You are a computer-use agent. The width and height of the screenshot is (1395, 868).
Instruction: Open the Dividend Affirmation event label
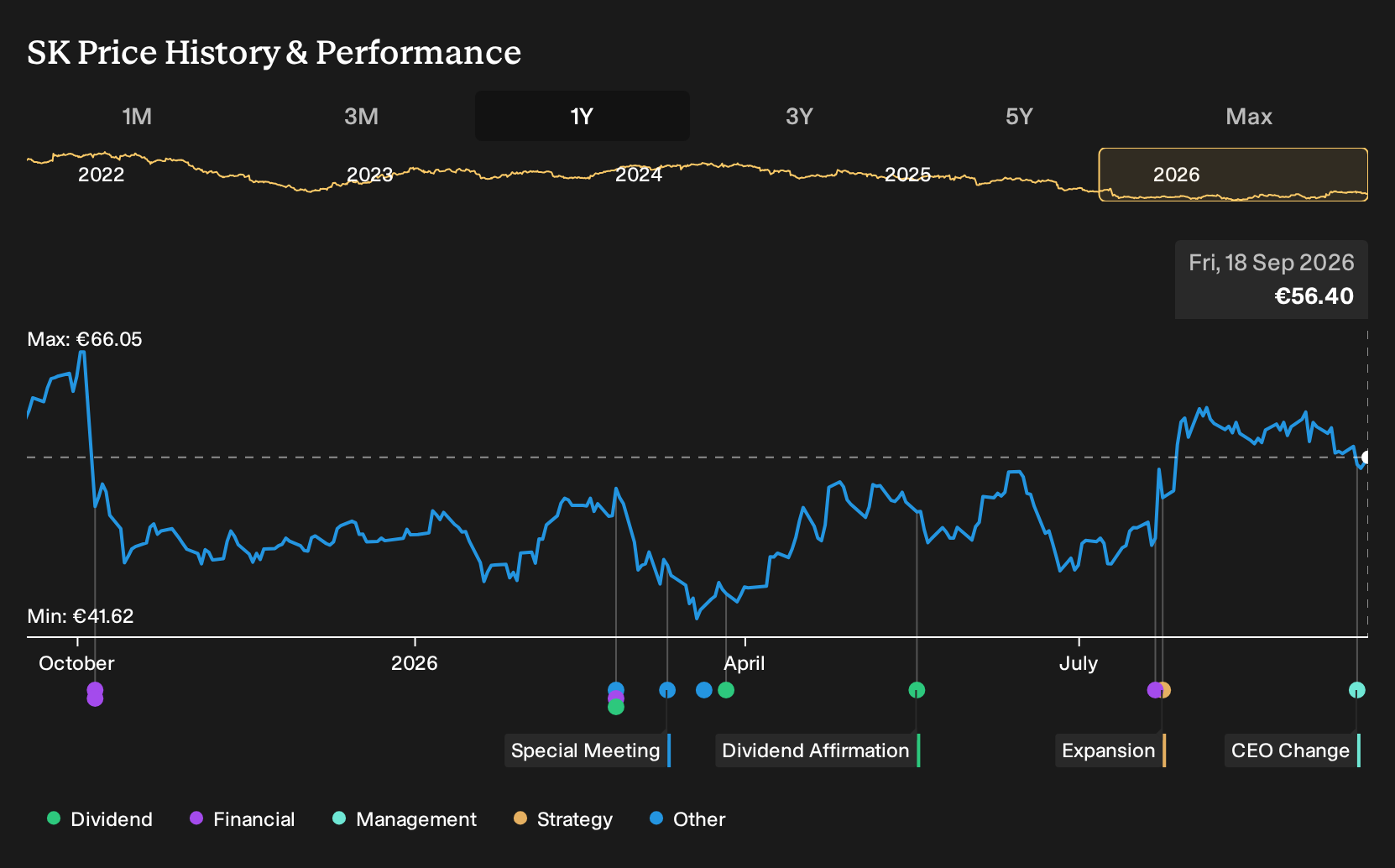[x=817, y=750]
